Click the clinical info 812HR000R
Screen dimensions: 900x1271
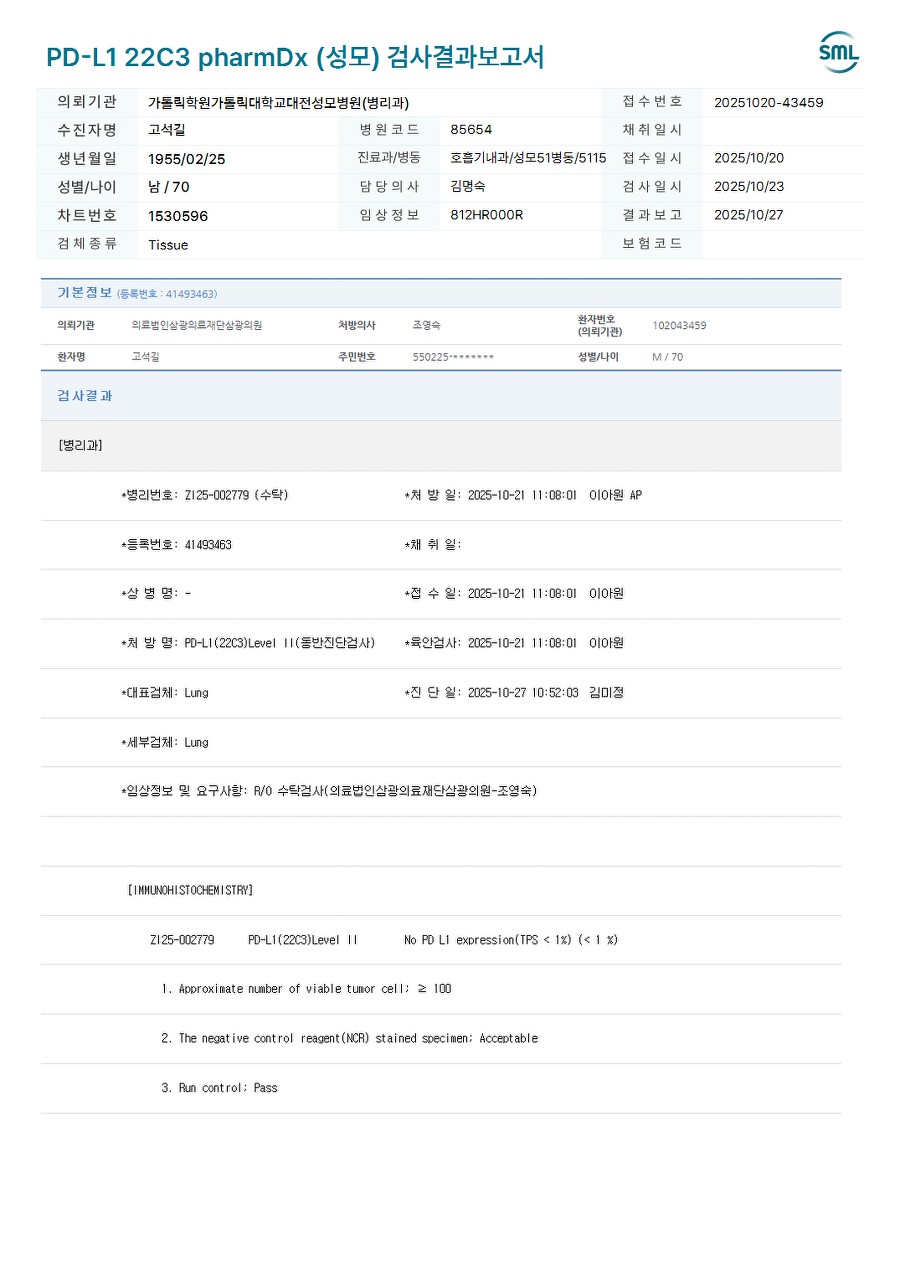(486, 215)
